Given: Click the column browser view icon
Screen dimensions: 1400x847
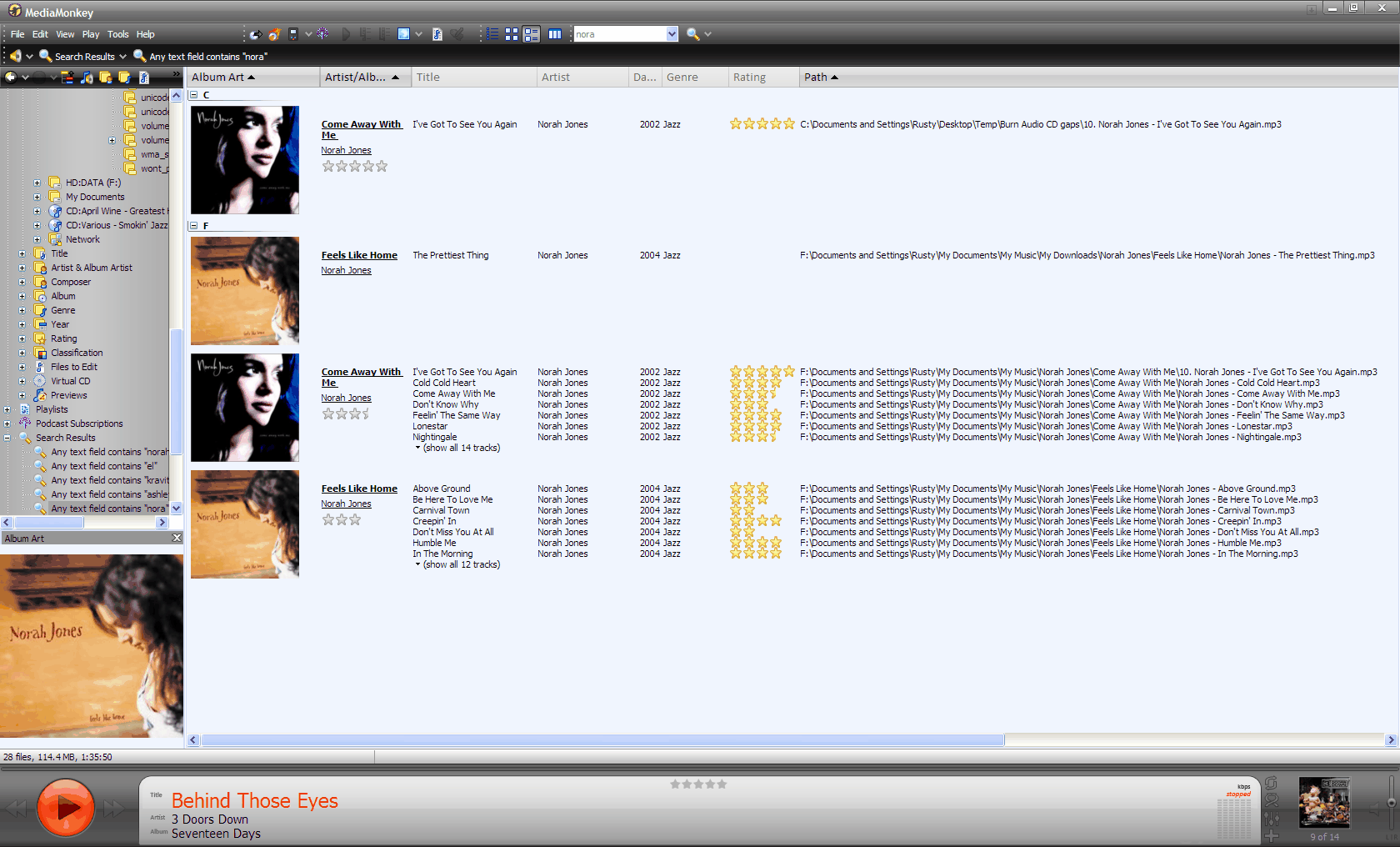Looking at the screenshot, I should tap(554, 34).
